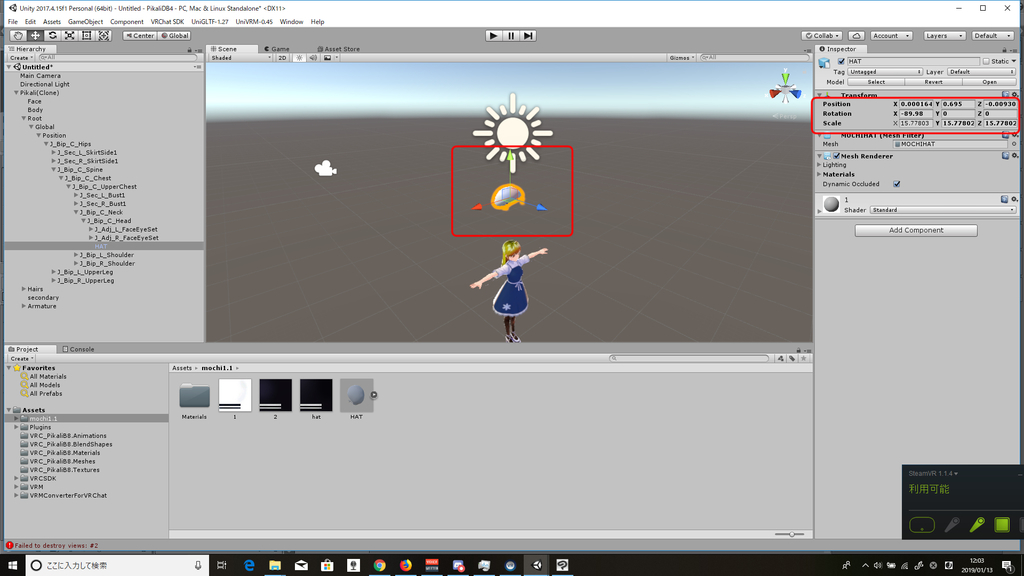Switch to the Console tab
Screen dimensions: 1024x576
(78, 349)
